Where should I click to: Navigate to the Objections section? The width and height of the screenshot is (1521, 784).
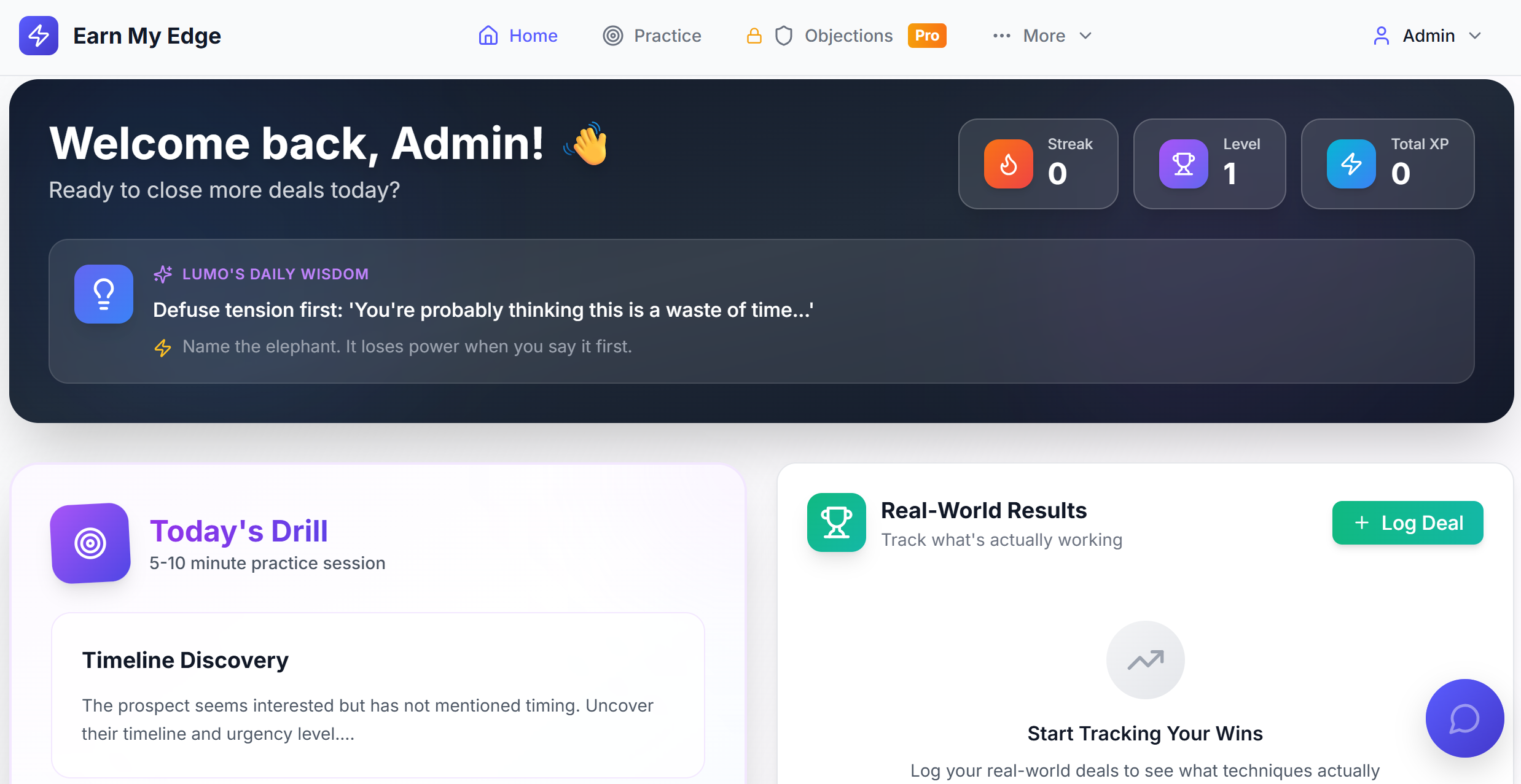click(848, 36)
